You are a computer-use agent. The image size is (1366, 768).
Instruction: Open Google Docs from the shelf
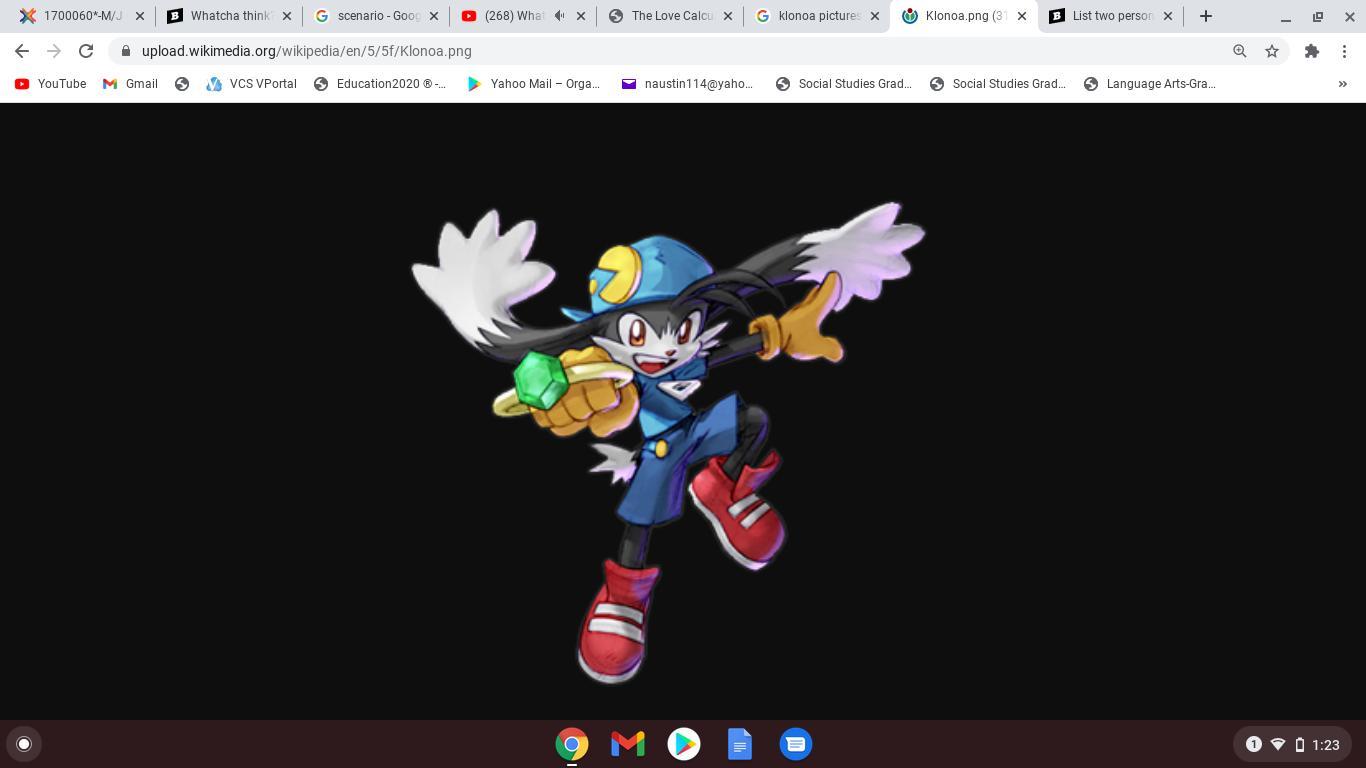tap(740, 744)
